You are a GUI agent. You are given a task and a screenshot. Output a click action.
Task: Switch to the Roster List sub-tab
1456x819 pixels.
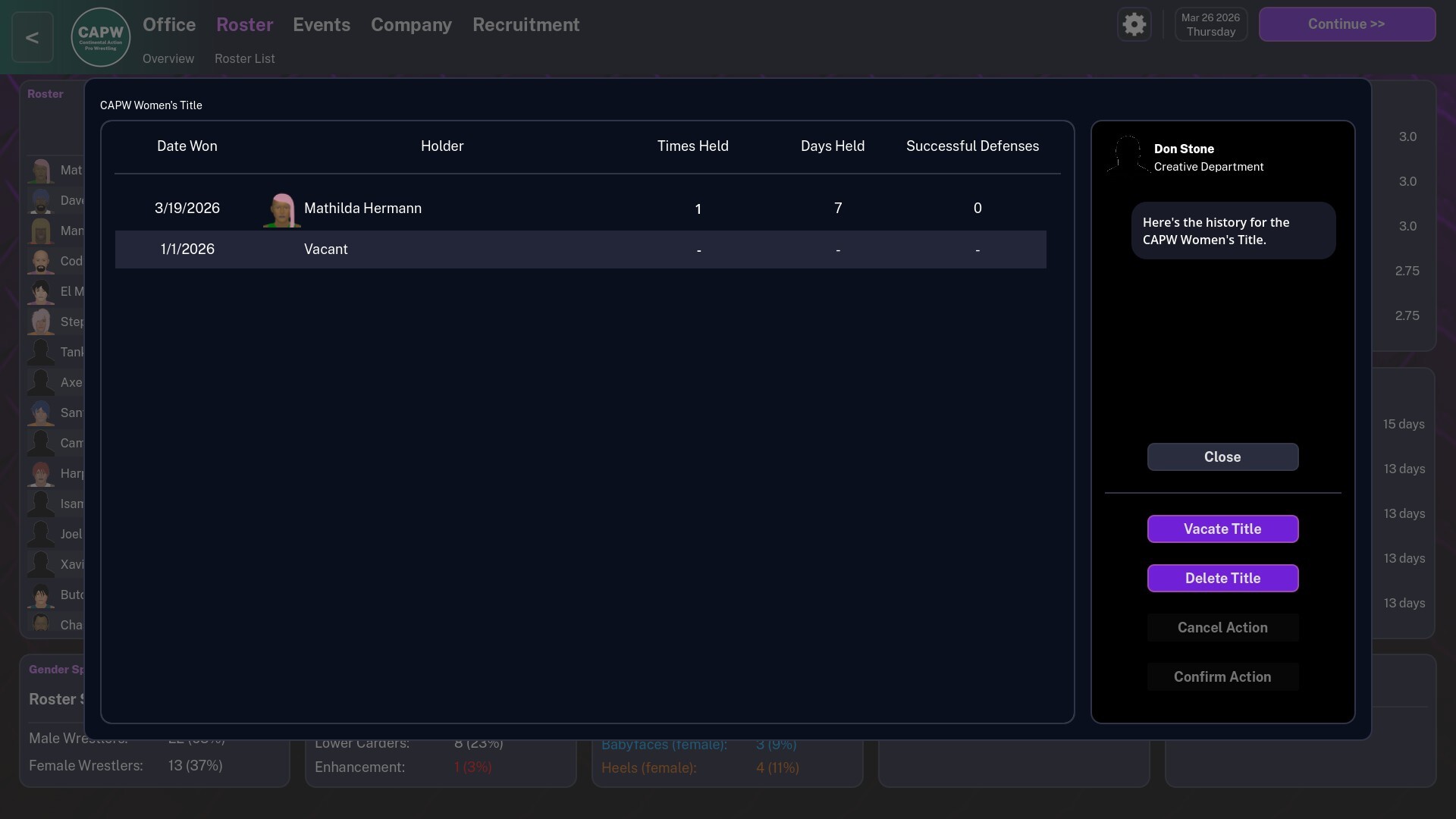[245, 58]
